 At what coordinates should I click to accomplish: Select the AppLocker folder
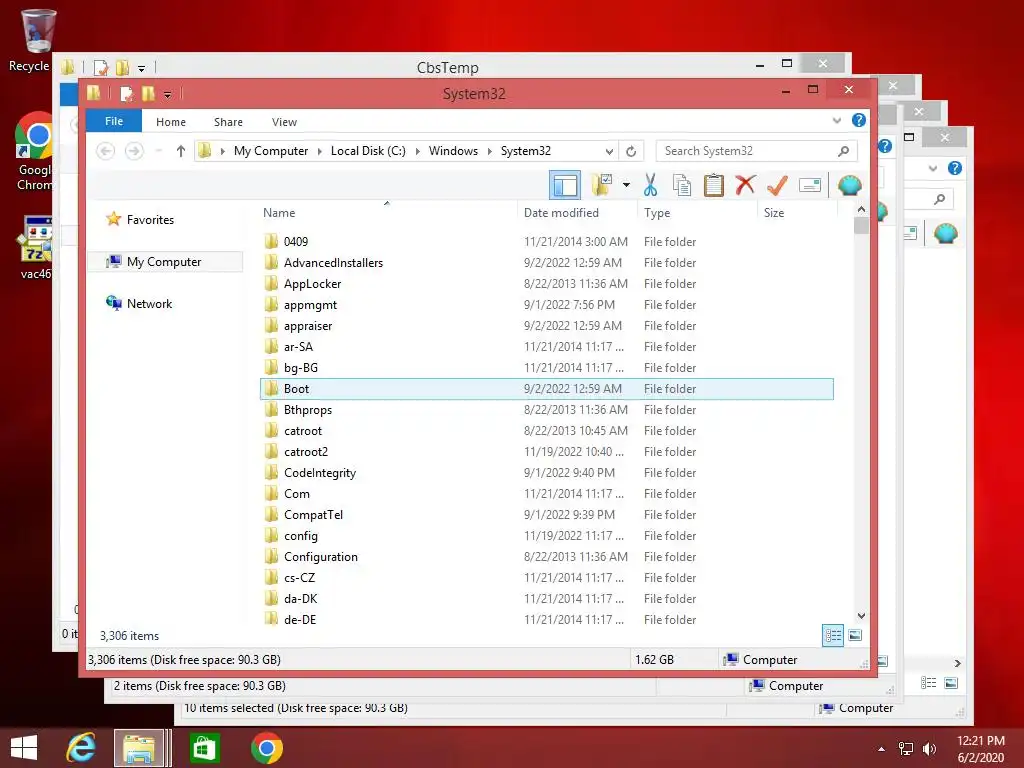547,283
